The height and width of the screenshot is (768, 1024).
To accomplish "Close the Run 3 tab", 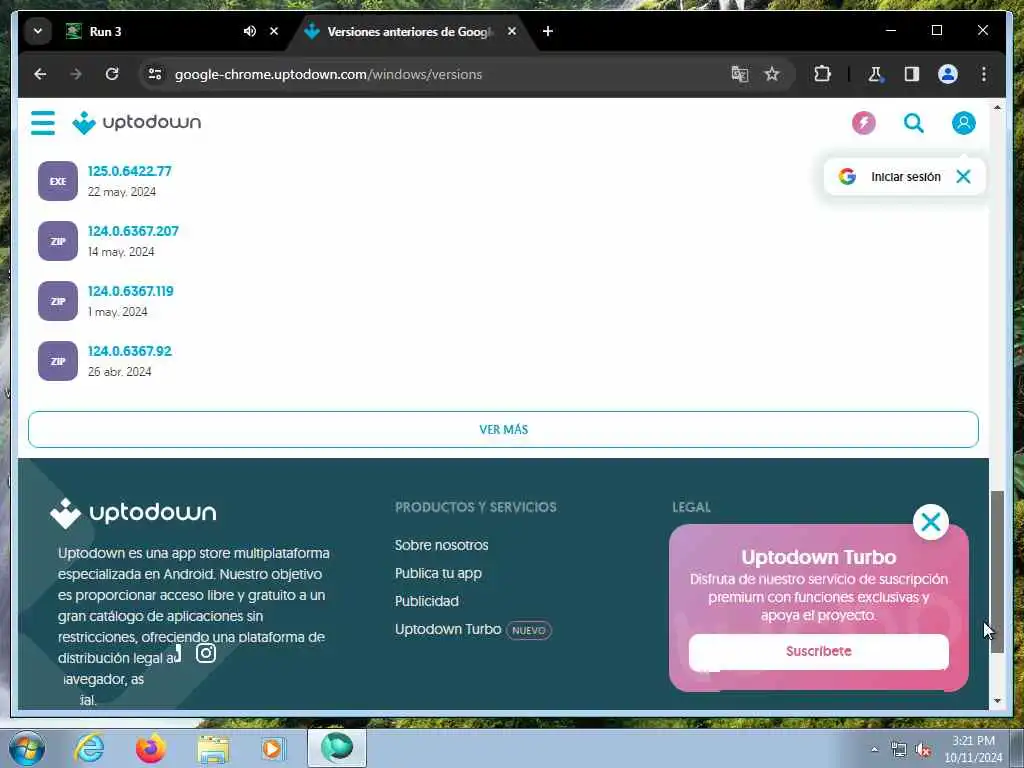I will (x=274, y=31).
